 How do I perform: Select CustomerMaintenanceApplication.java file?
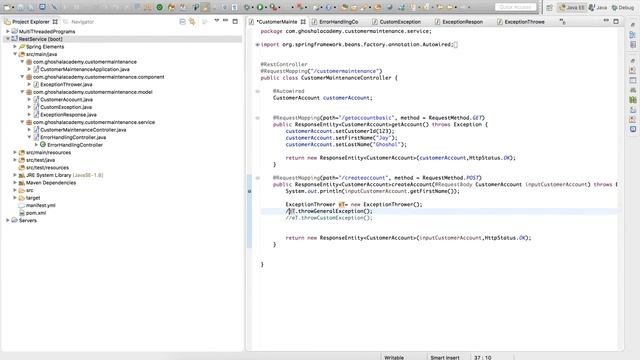click(x=84, y=69)
